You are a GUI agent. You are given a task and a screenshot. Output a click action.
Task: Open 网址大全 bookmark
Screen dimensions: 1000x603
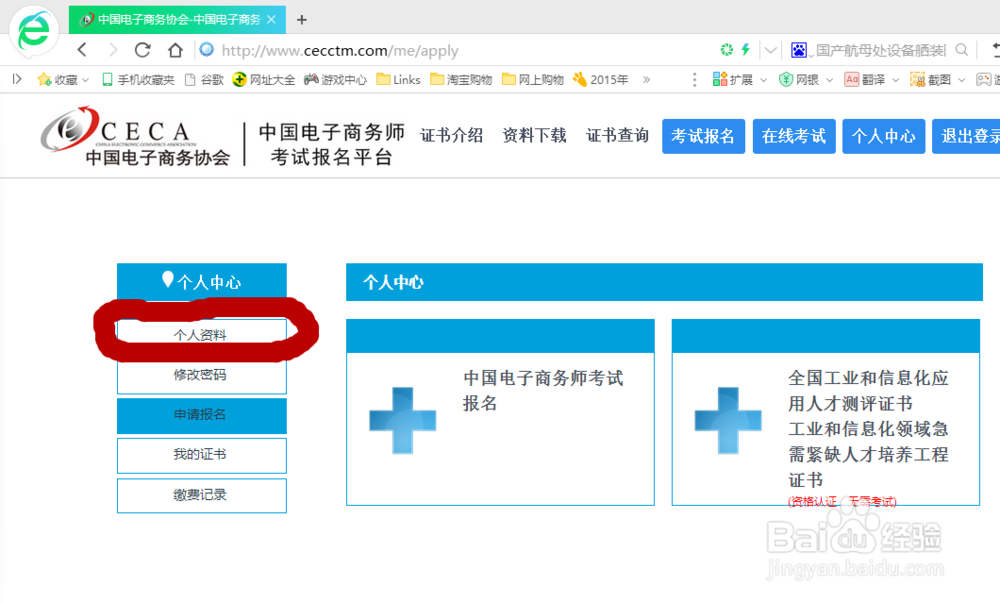(x=264, y=80)
